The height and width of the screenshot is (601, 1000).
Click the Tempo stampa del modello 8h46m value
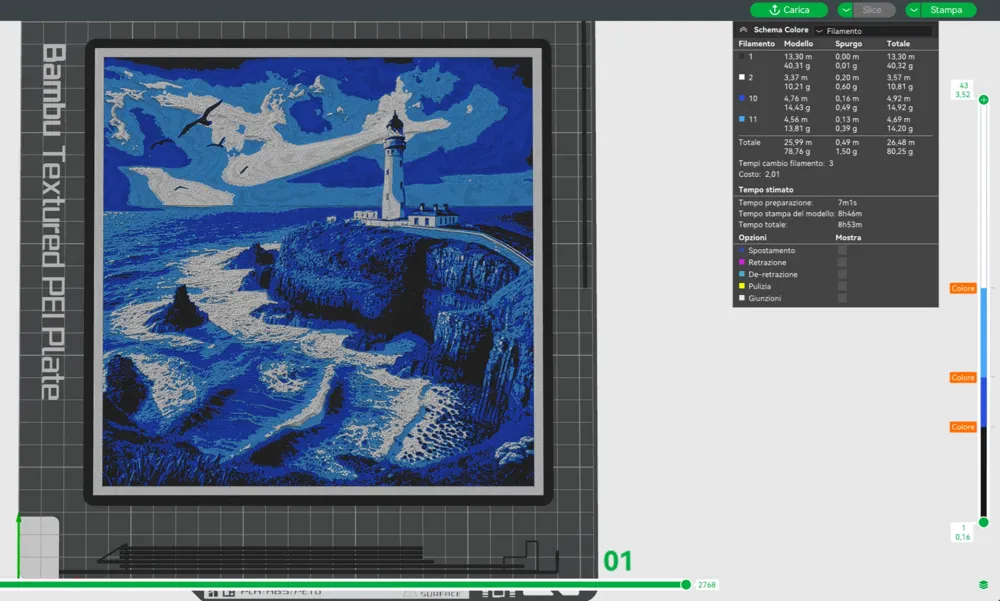point(849,214)
